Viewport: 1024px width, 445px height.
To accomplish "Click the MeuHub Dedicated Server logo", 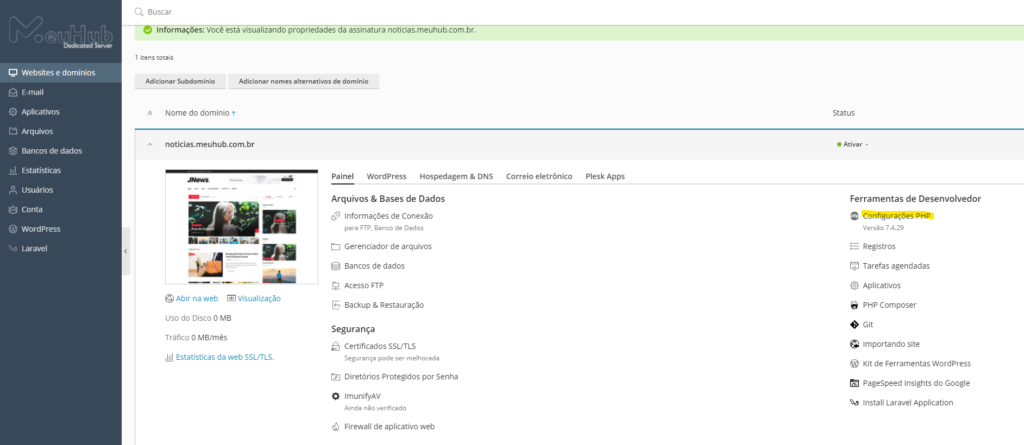I will point(61,33).
